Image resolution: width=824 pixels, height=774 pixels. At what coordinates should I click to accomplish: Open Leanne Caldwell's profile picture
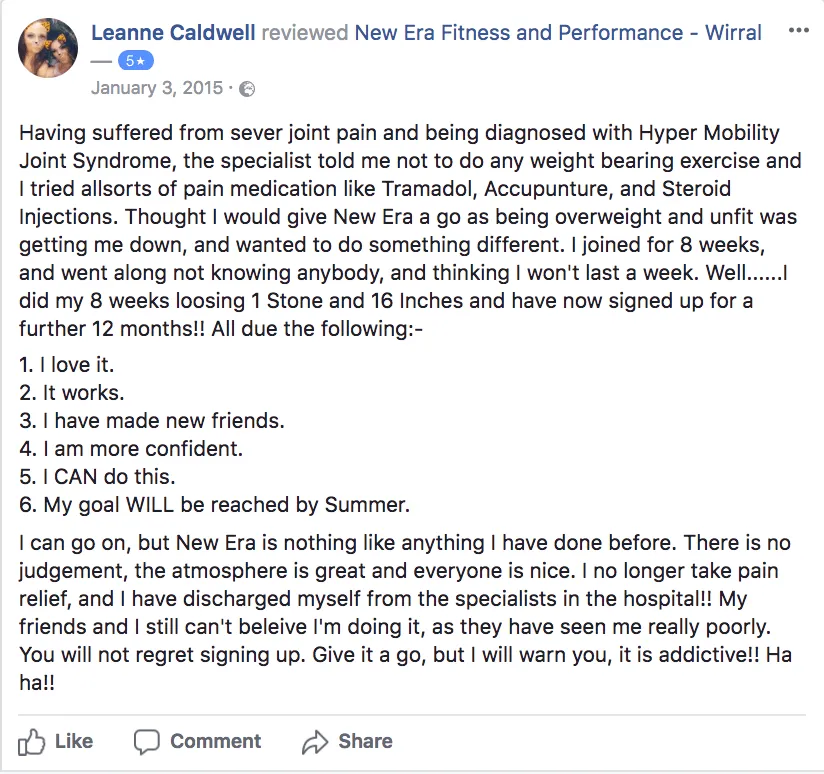click(x=48, y=48)
